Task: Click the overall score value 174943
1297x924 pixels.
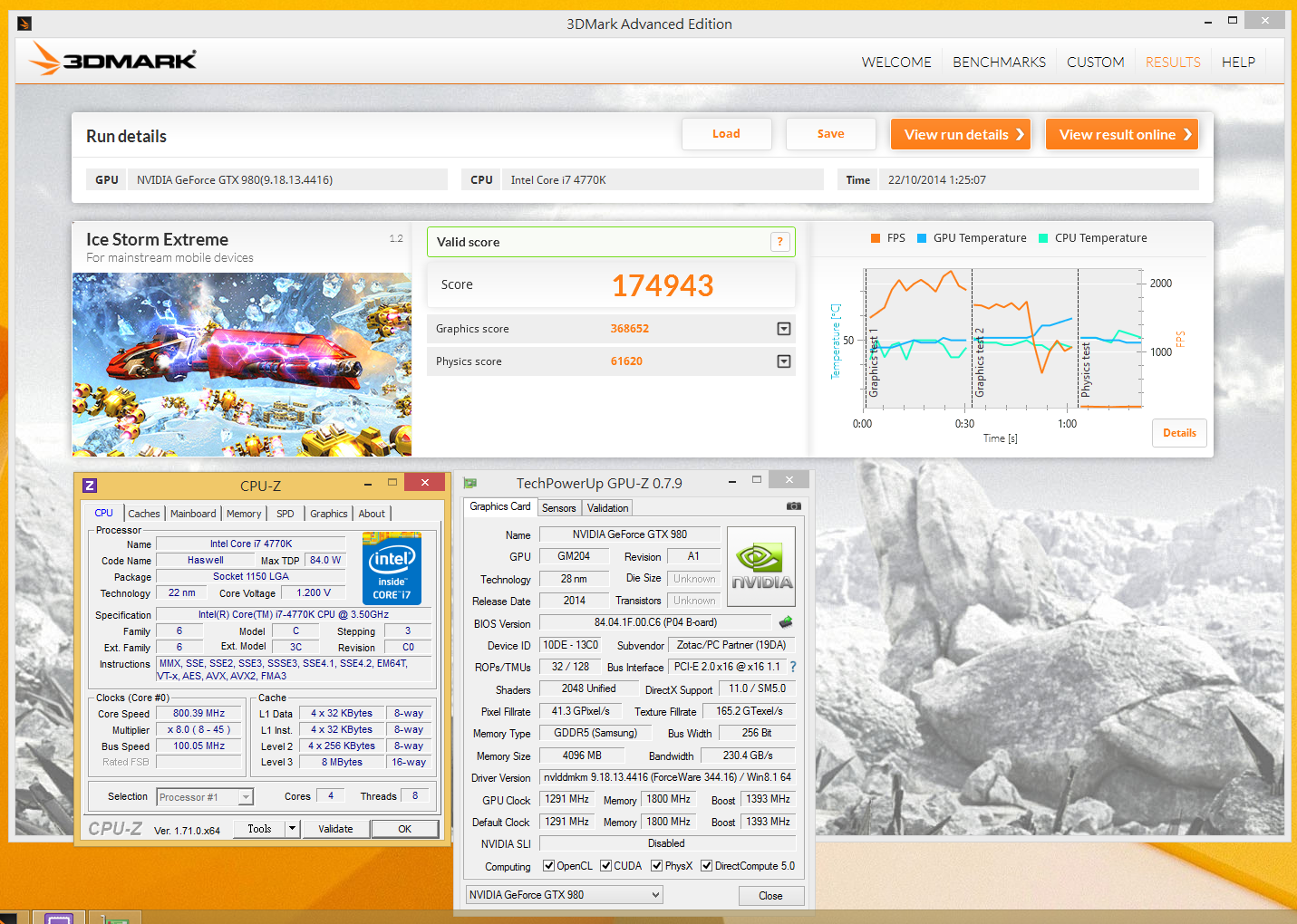Action: pos(663,286)
